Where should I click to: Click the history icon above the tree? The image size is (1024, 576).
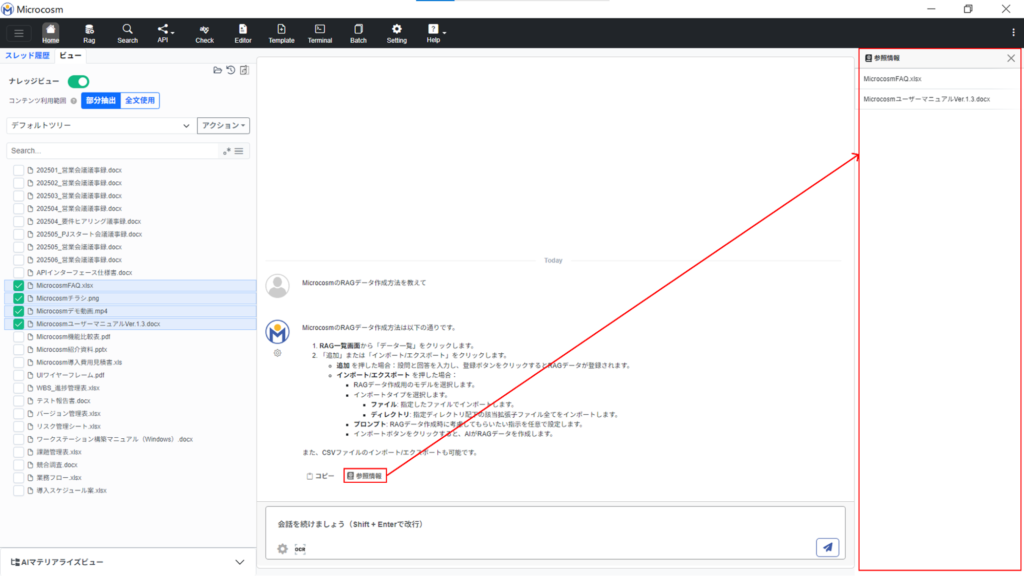point(231,70)
